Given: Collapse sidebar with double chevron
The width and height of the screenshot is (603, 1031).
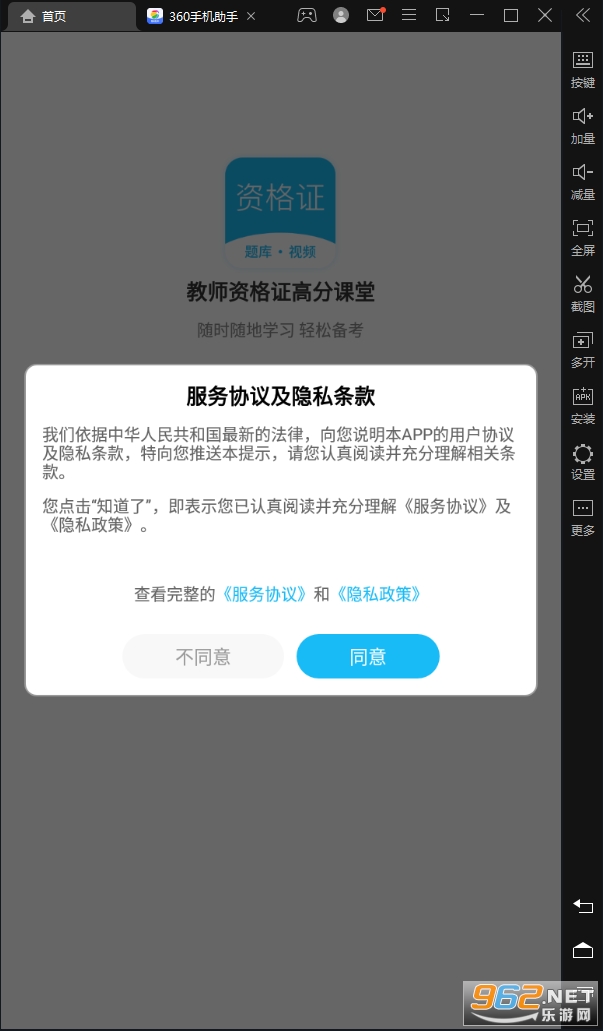Looking at the screenshot, I should point(583,15).
